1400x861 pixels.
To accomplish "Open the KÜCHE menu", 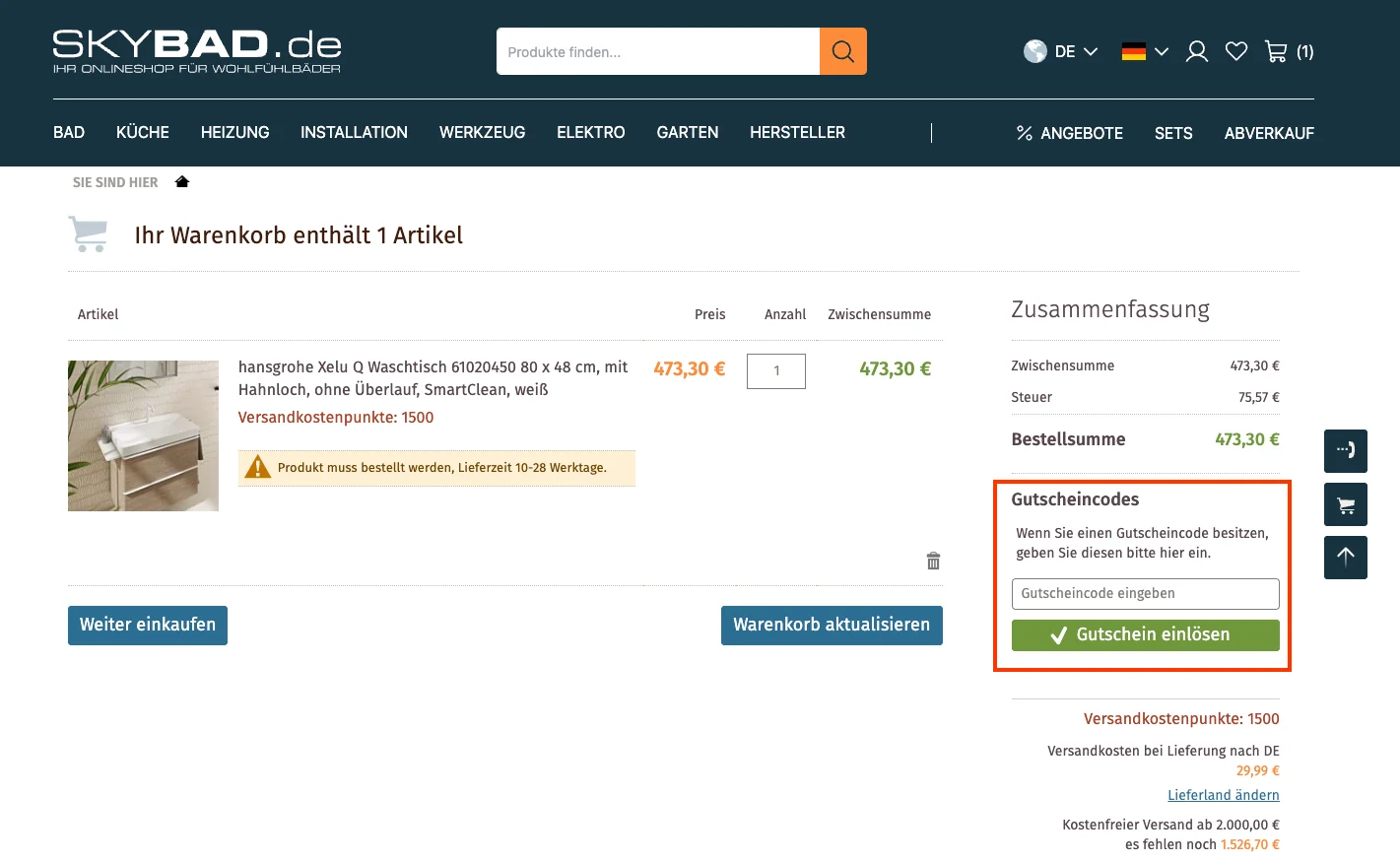I will 143,132.
